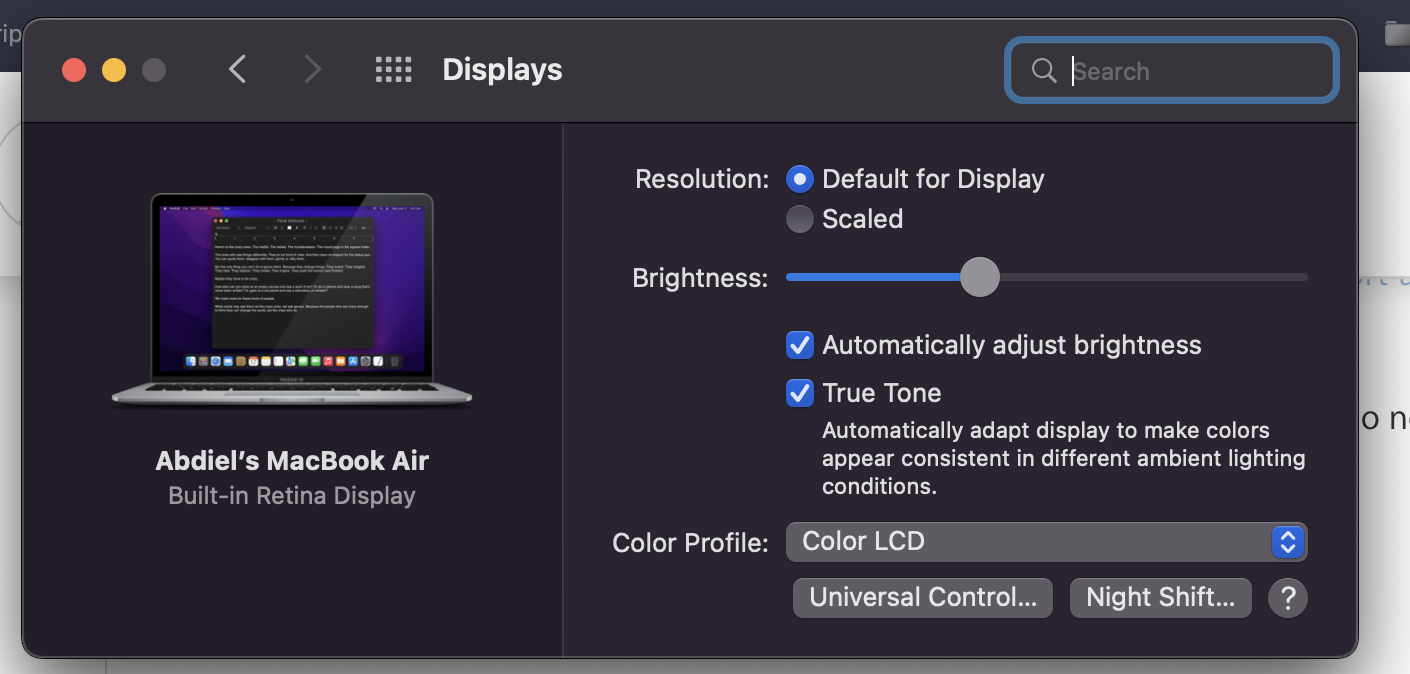Open help with the question mark button
This screenshot has height=674, width=1410.
tap(1287, 598)
